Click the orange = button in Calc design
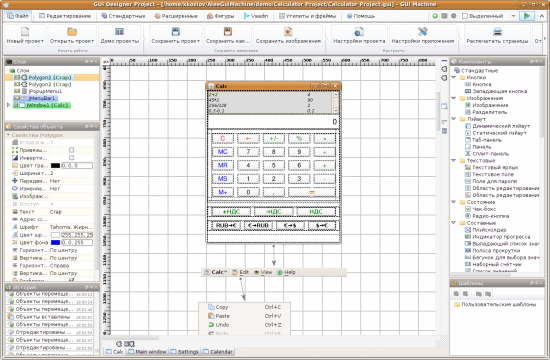550x360 pixels. coord(311,192)
